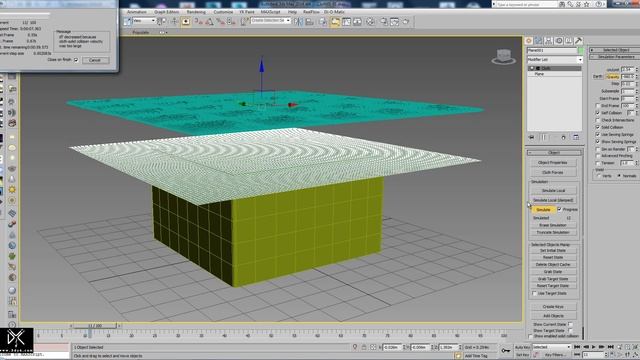
Task: Toggle the Progress checkbox beside Simulate
Action: pos(559,209)
